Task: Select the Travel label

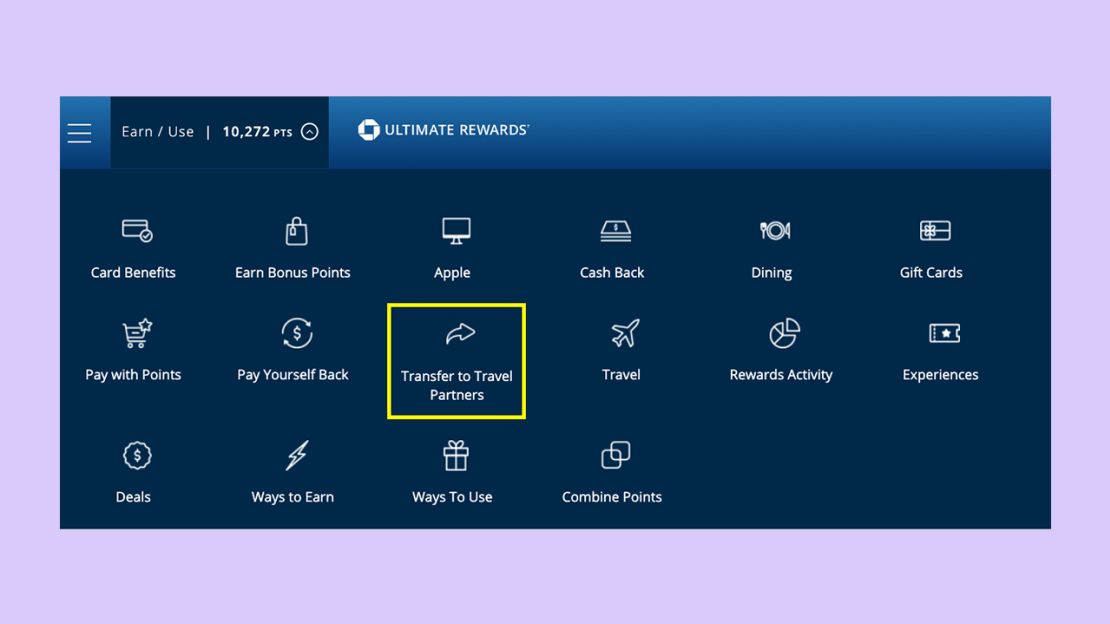Action: point(621,375)
